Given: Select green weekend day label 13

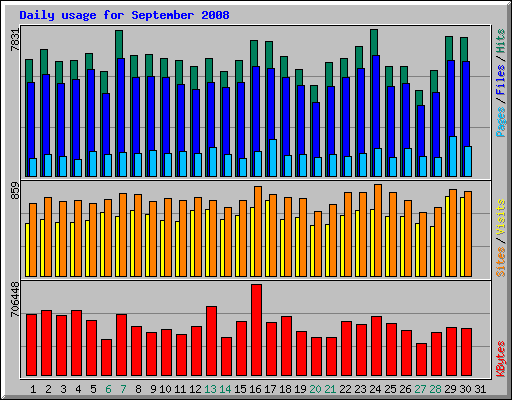Looking at the screenshot, I should click(x=210, y=389).
